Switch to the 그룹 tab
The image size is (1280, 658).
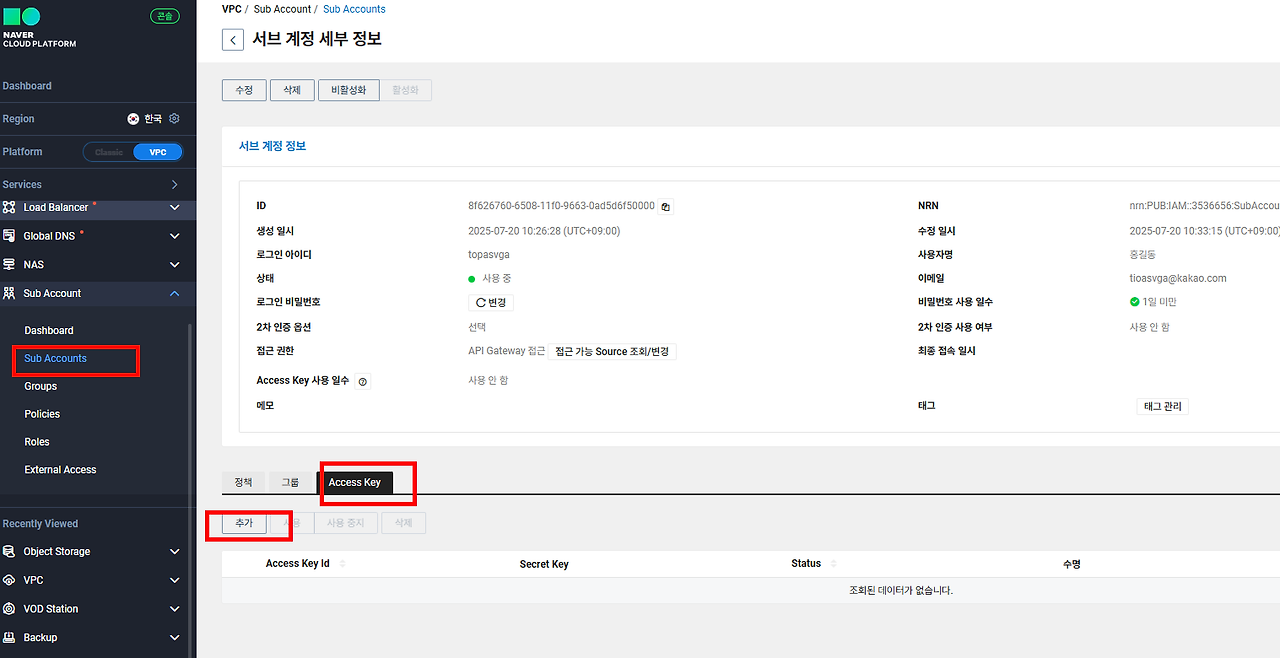point(290,482)
